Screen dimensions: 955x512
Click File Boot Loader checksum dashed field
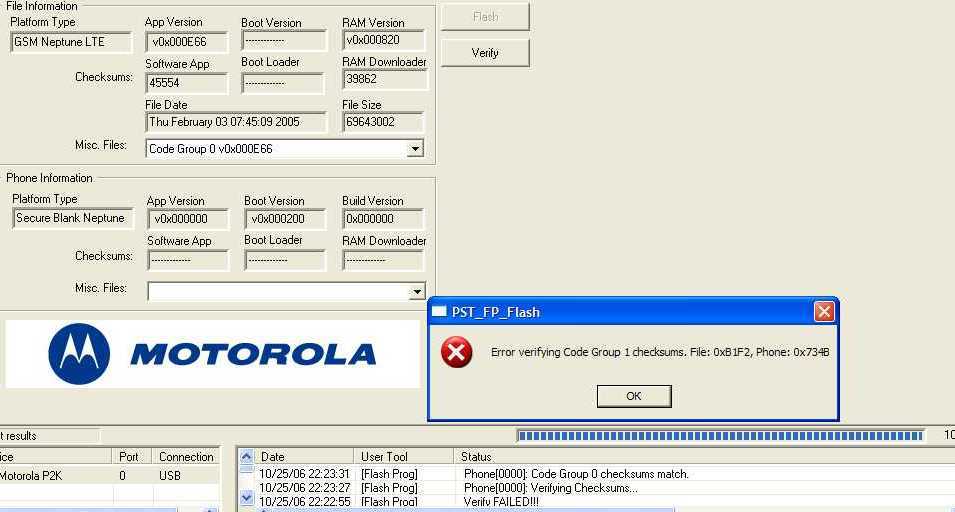click(x=284, y=83)
